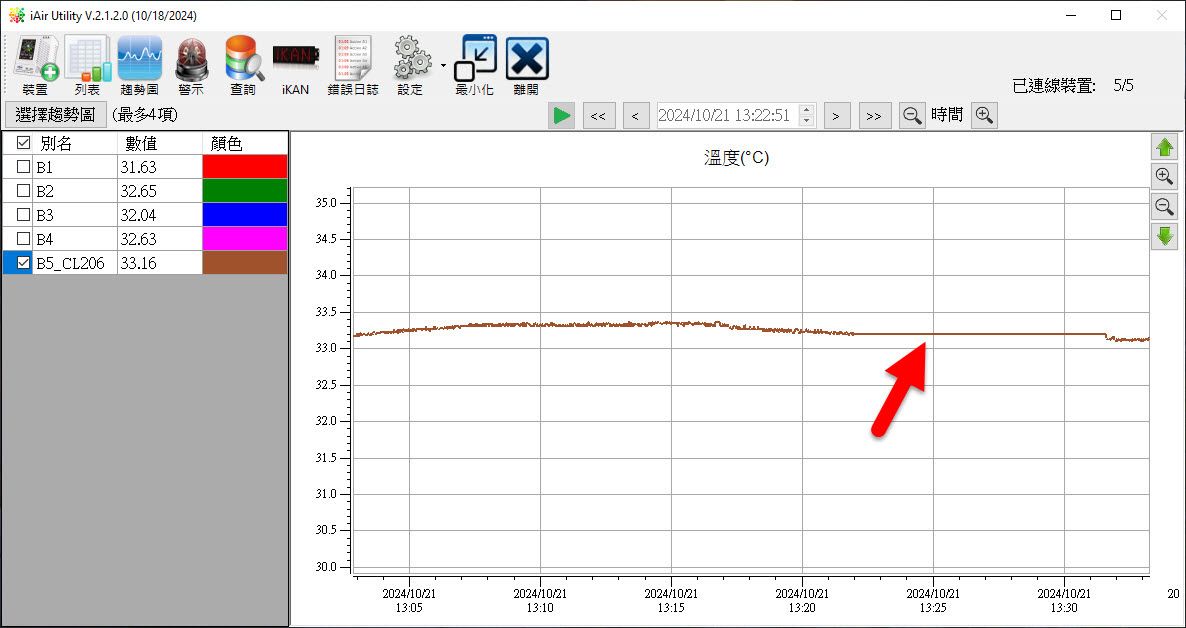Step back with the < button
1186x628 pixels.
click(635, 116)
